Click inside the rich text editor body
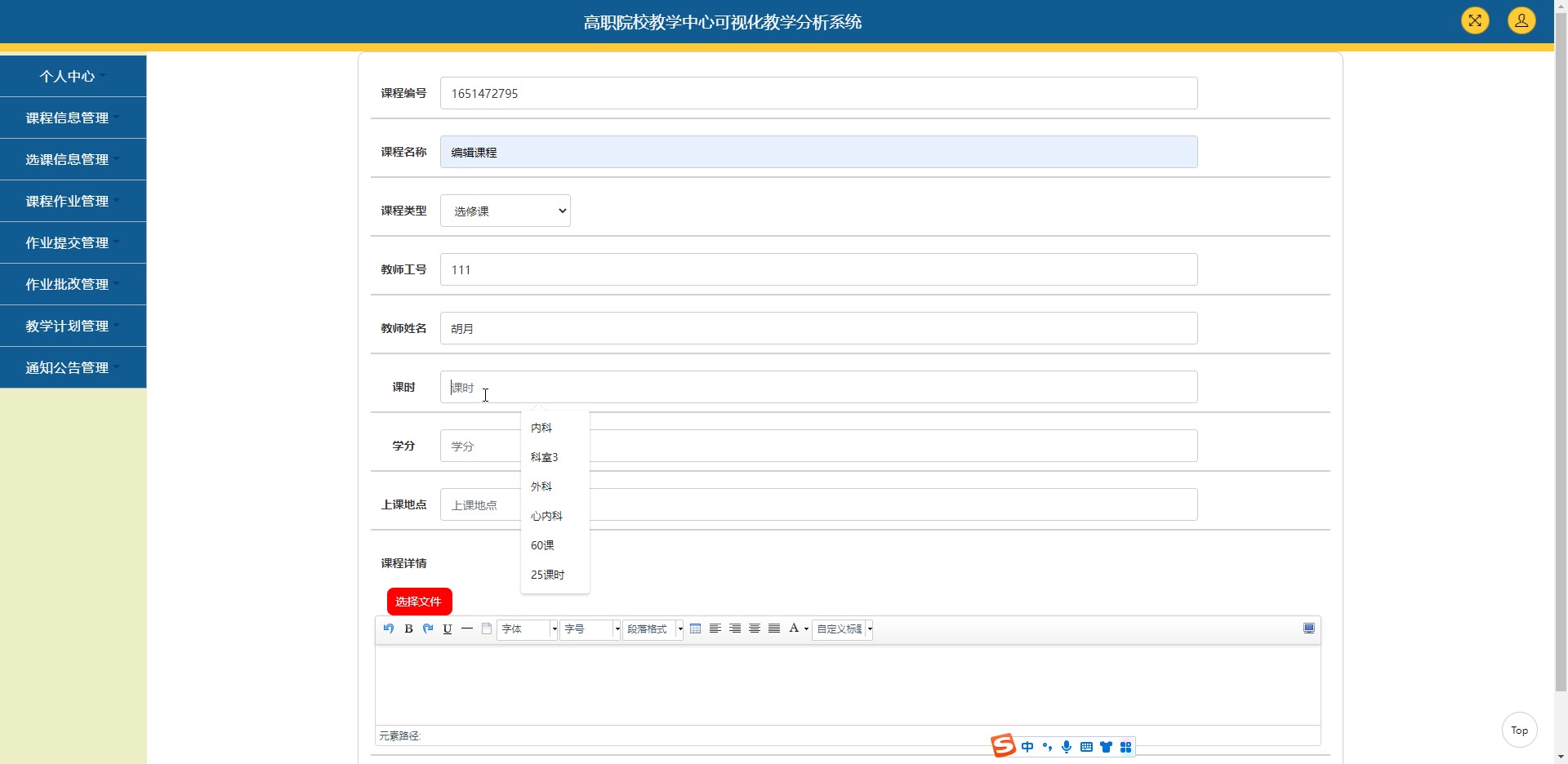This screenshot has height=764, width=1568. coord(848,684)
